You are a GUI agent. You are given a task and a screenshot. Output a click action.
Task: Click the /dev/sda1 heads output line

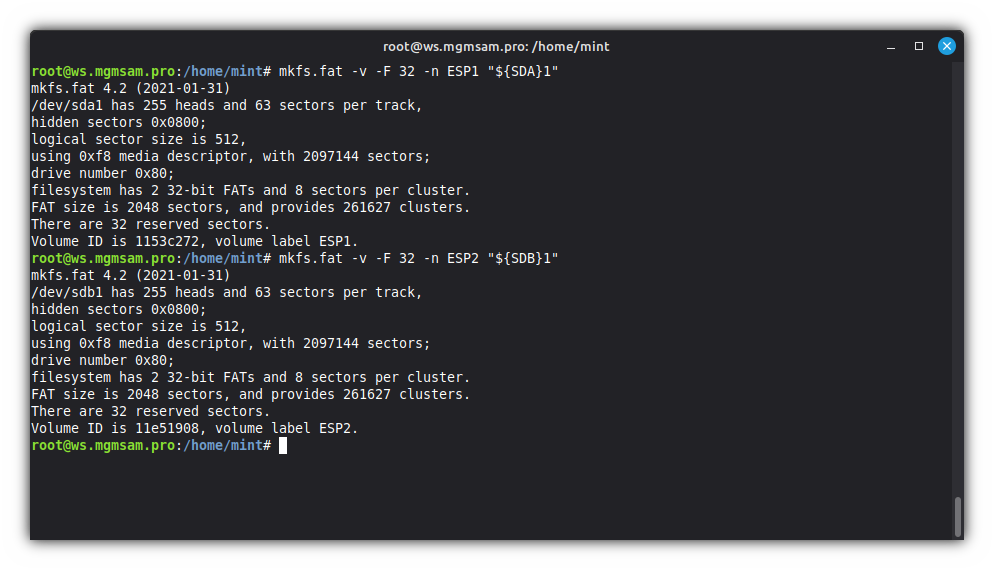(x=226, y=105)
